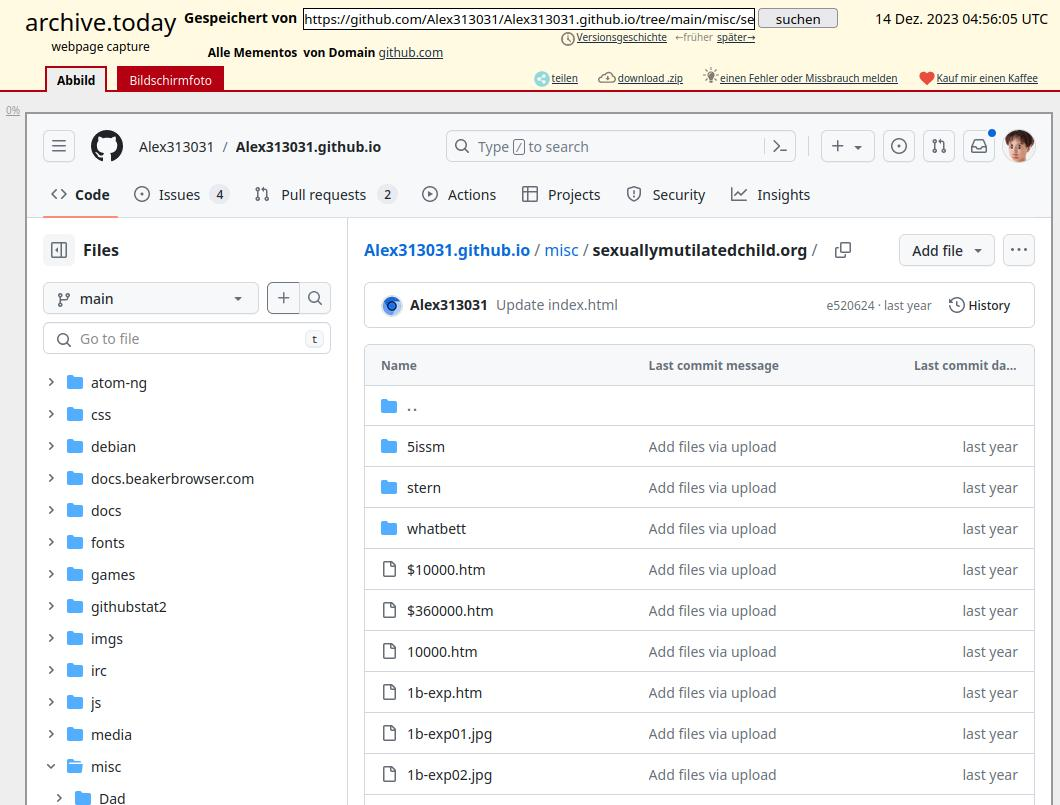Open misc breadcrumb link
The width and height of the screenshot is (1060, 805).
click(x=561, y=250)
